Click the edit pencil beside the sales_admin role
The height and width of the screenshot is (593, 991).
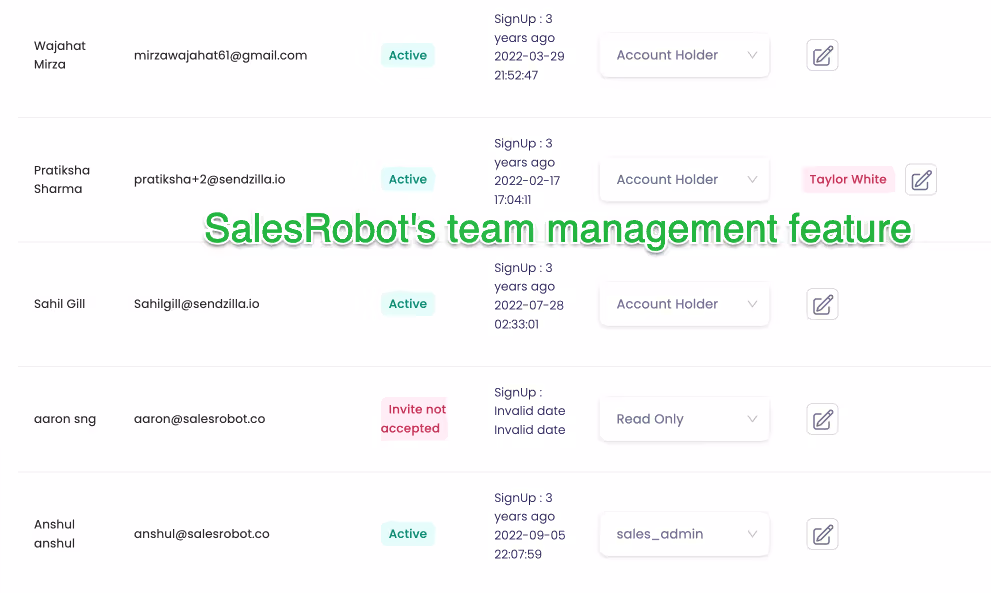click(822, 534)
